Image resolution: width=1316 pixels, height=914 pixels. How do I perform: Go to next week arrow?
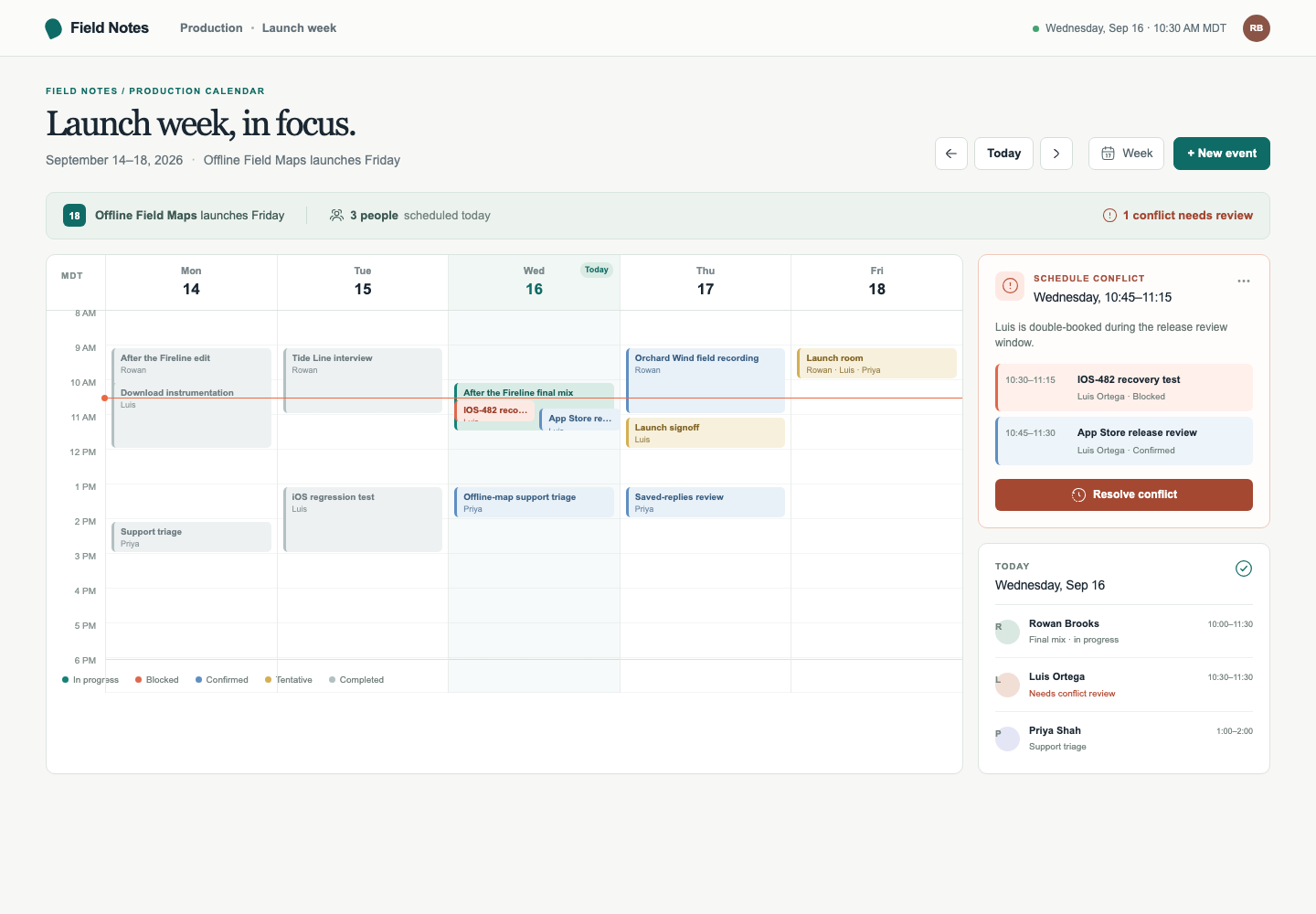[1056, 154]
